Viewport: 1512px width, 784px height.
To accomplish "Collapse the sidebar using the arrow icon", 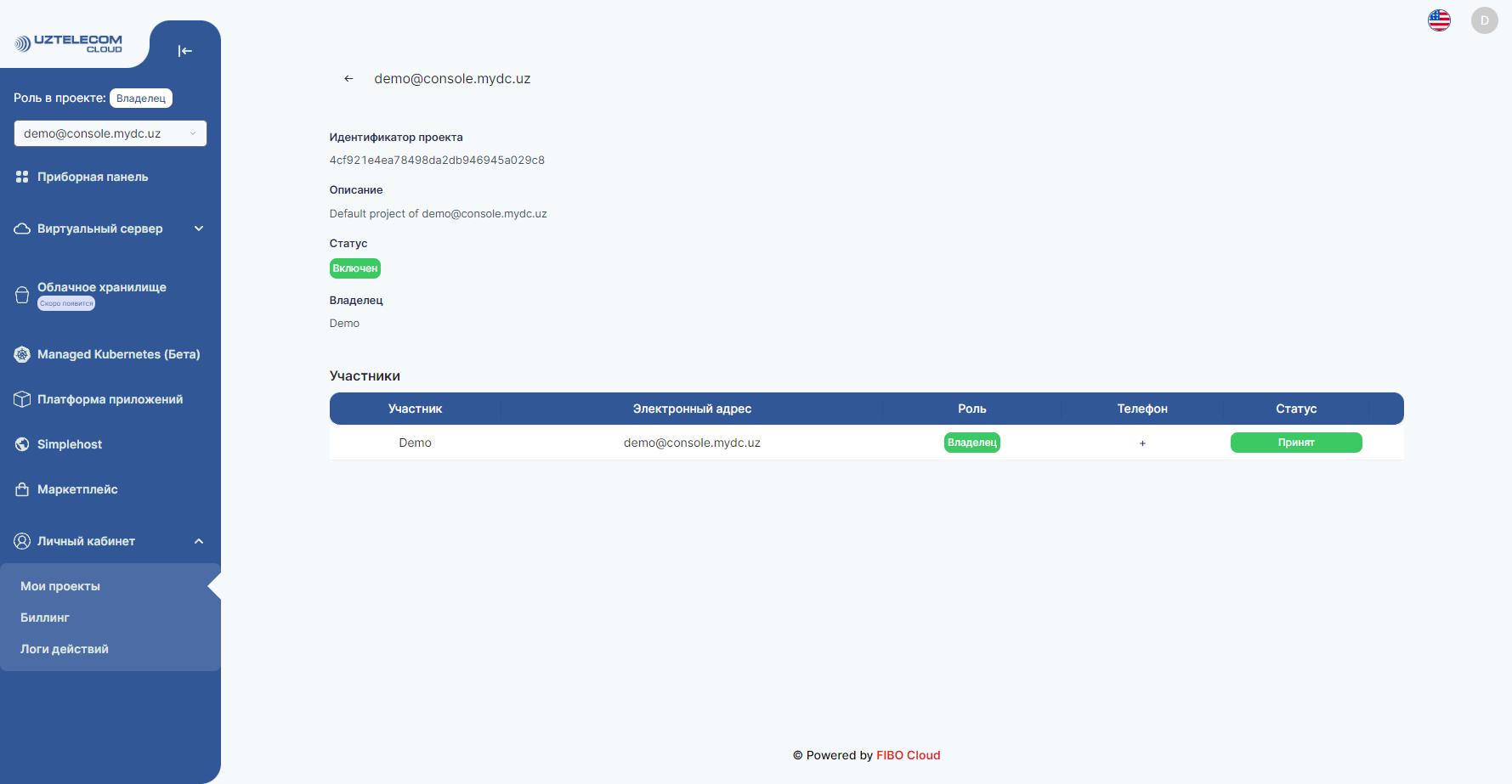I will [x=184, y=51].
